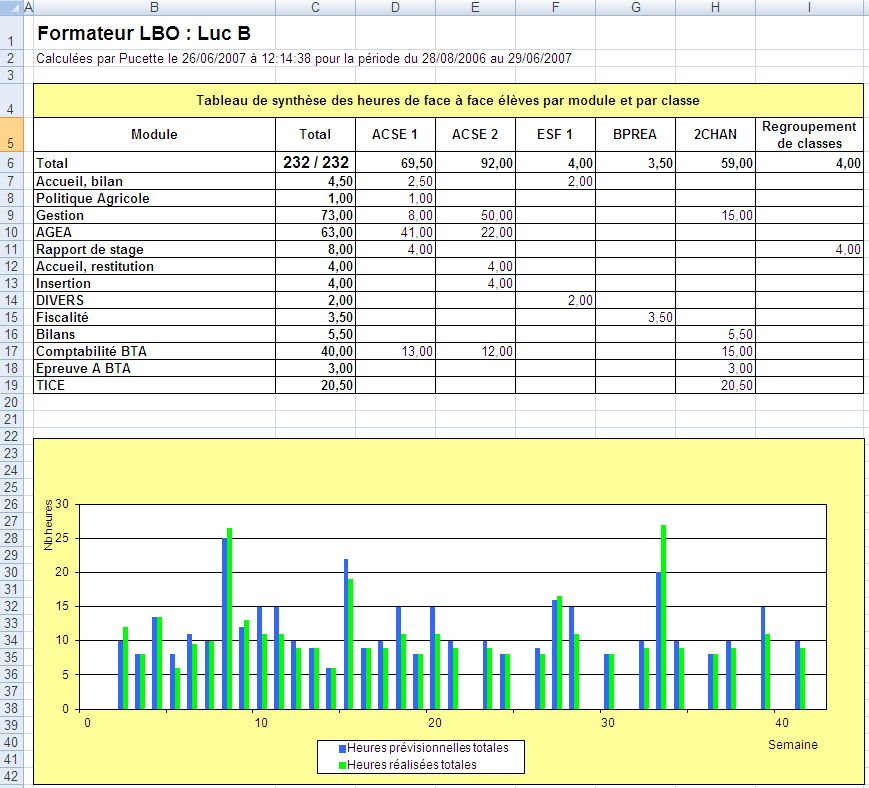
Task: Click "Heures réalisées totales" legend entry text
Action: tap(411, 765)
